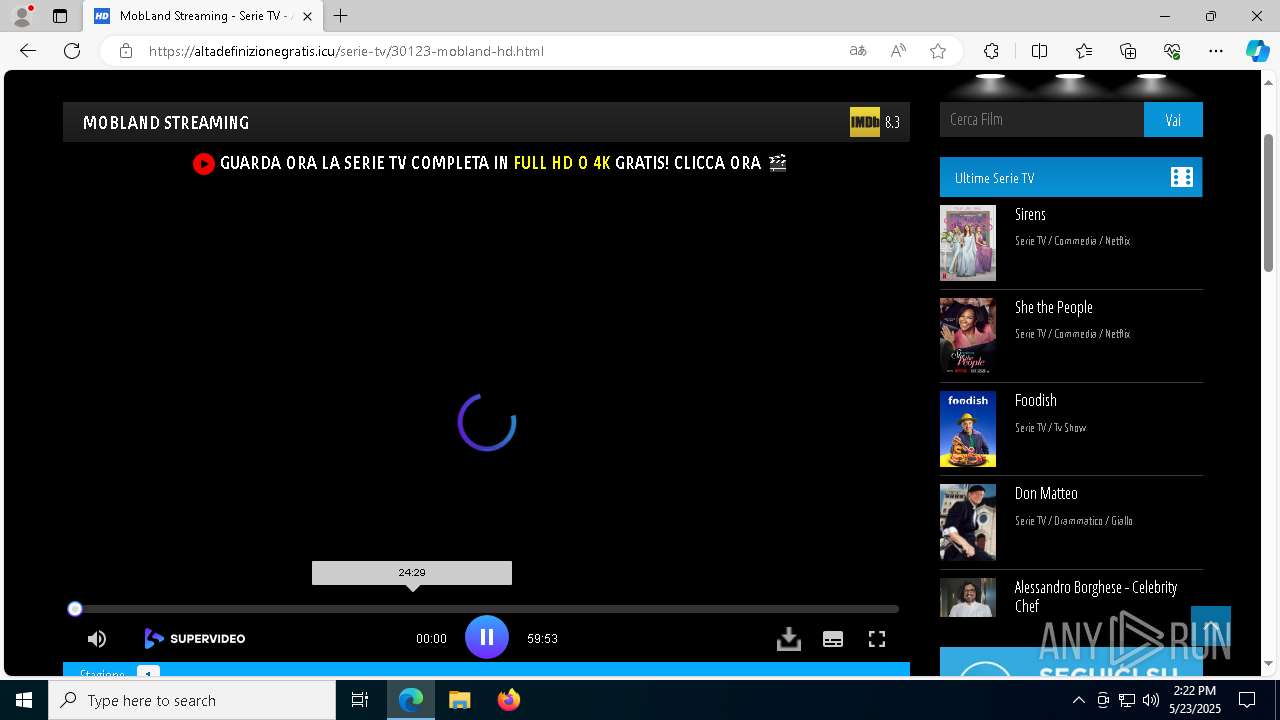Viewport: 1280px width, 720px height.
Task: Toggle subtitles with captions icon
Action: coord(833,639)
